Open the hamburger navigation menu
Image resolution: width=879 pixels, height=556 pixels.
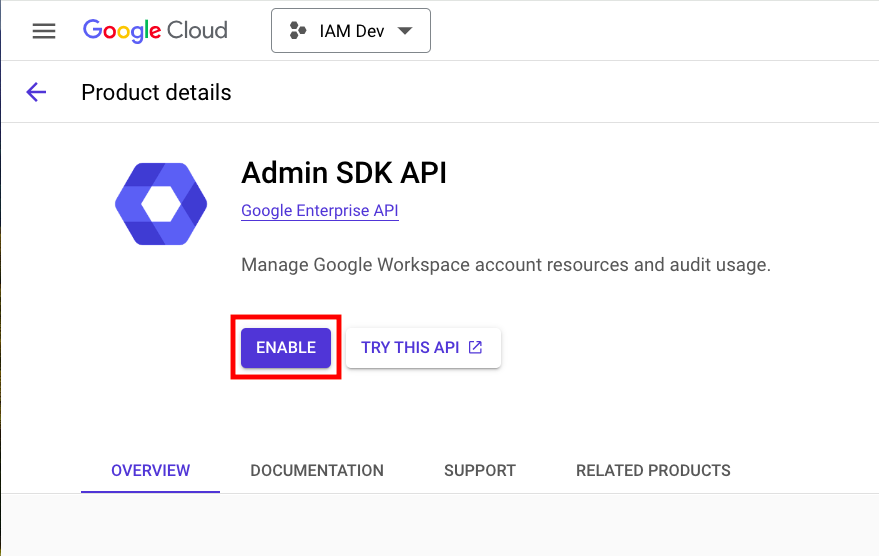[44, 31]
